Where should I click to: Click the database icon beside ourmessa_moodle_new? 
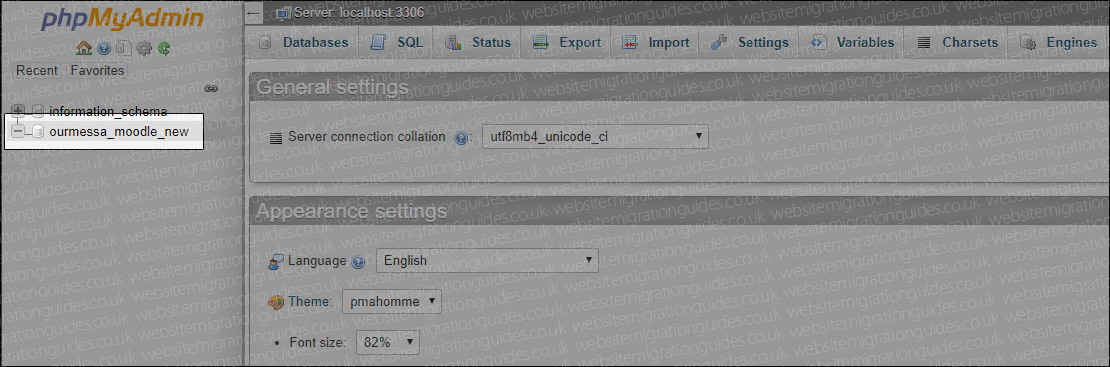click(x=38, y=132)
